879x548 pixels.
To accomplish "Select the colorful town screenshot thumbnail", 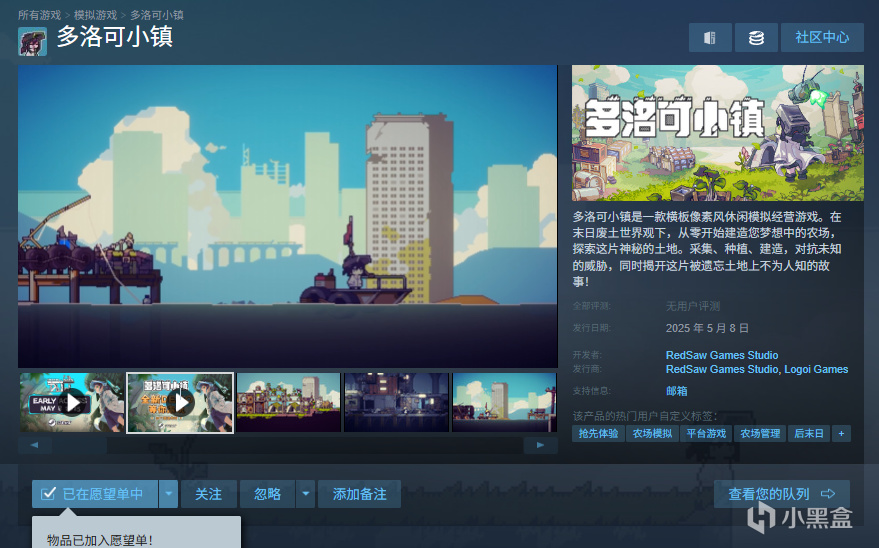I will click(288, 402).
